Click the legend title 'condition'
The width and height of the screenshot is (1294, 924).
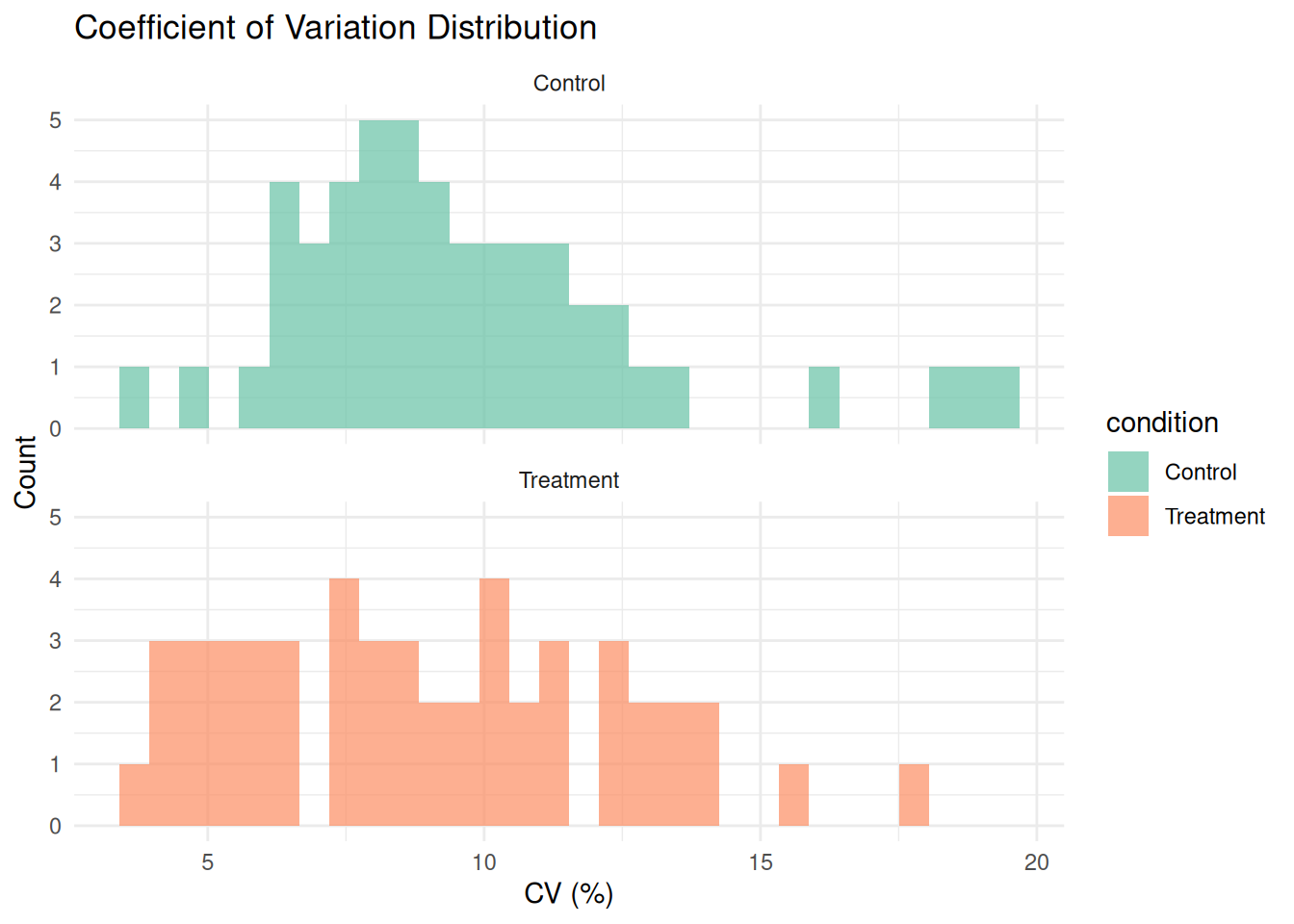[x=1162, y=423]
